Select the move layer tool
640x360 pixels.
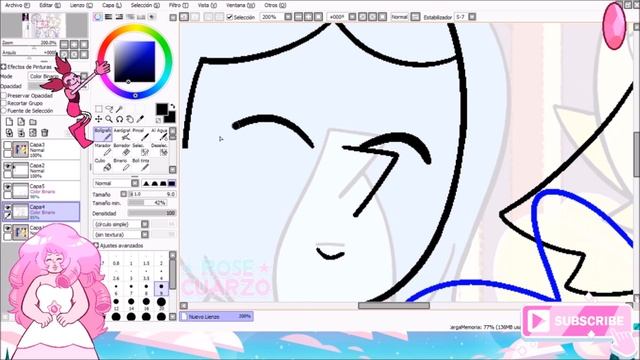(99, 119)
